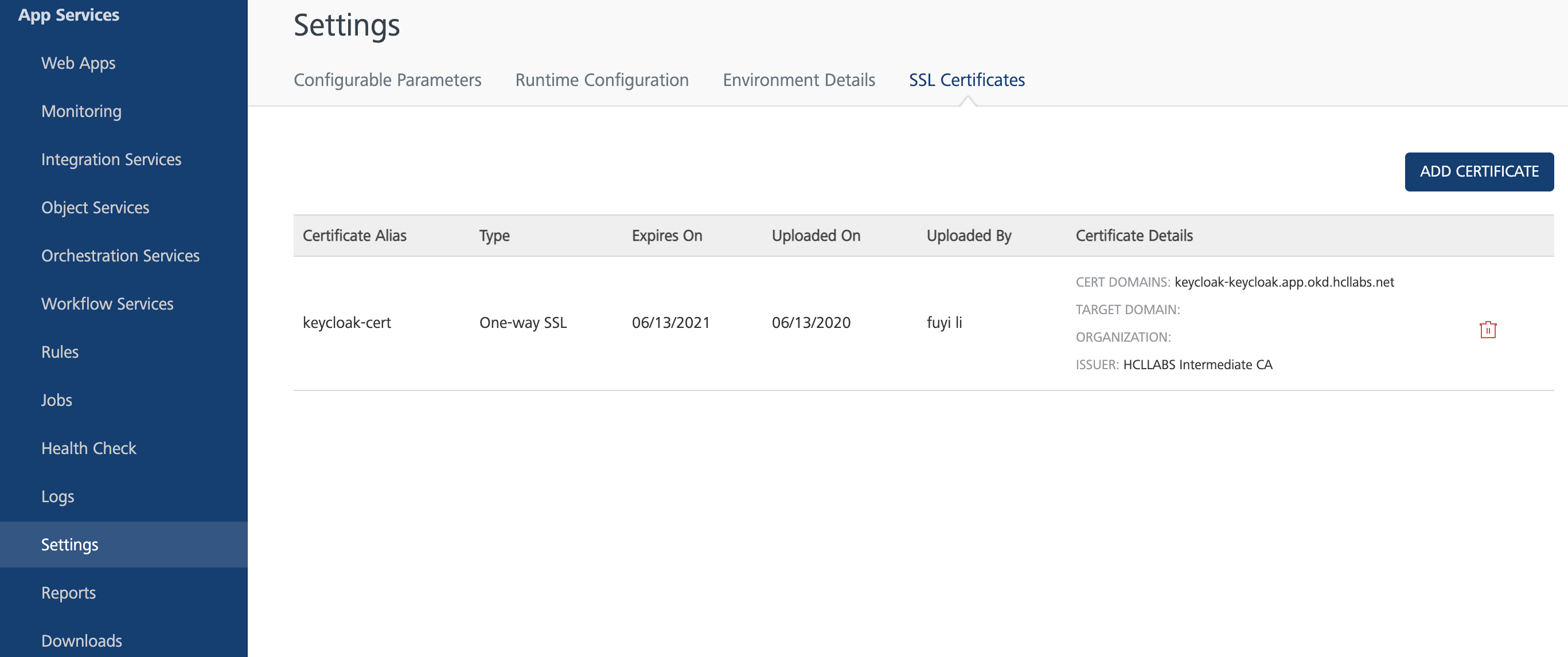View Logs from the sidebar
This screenshot has height=657, width=1568.
pyautogui.click(x=57, y=496)
